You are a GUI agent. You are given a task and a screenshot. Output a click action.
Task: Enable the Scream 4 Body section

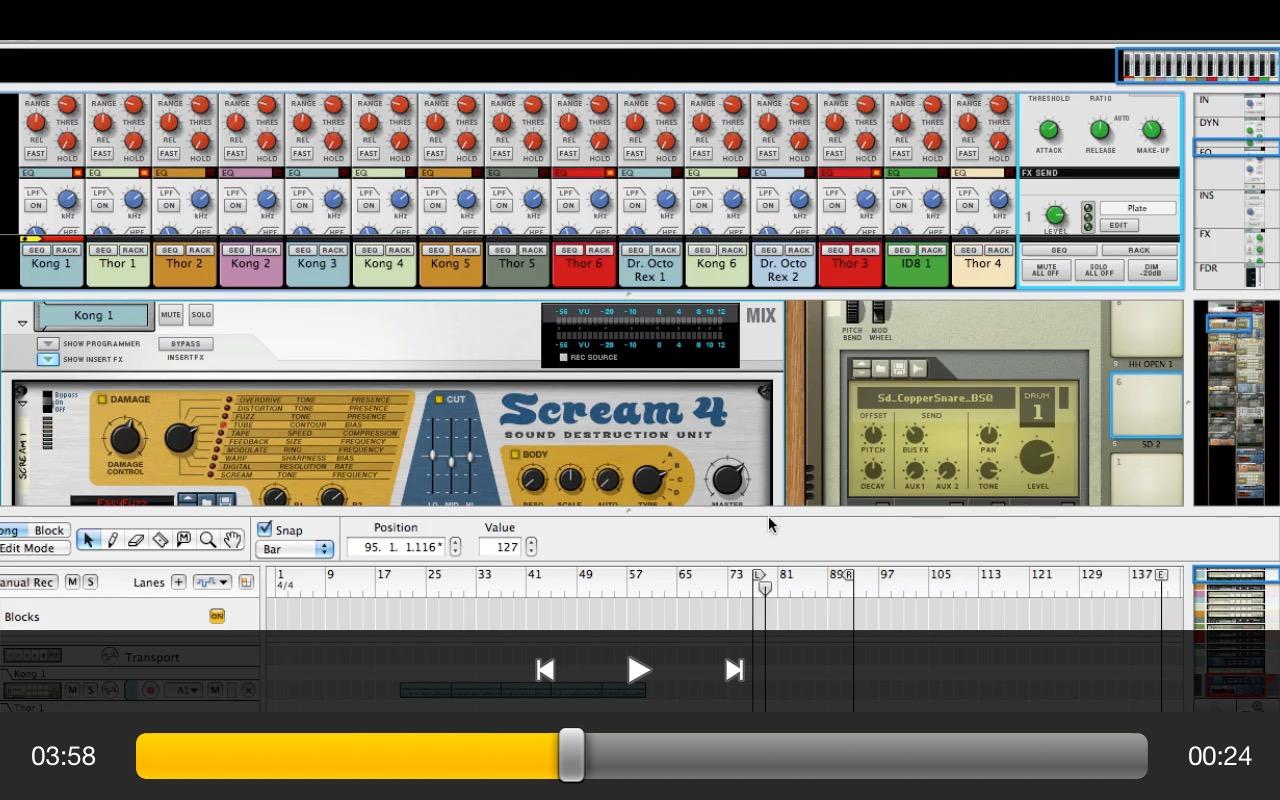pyautogui.click(x=515, y=454)
